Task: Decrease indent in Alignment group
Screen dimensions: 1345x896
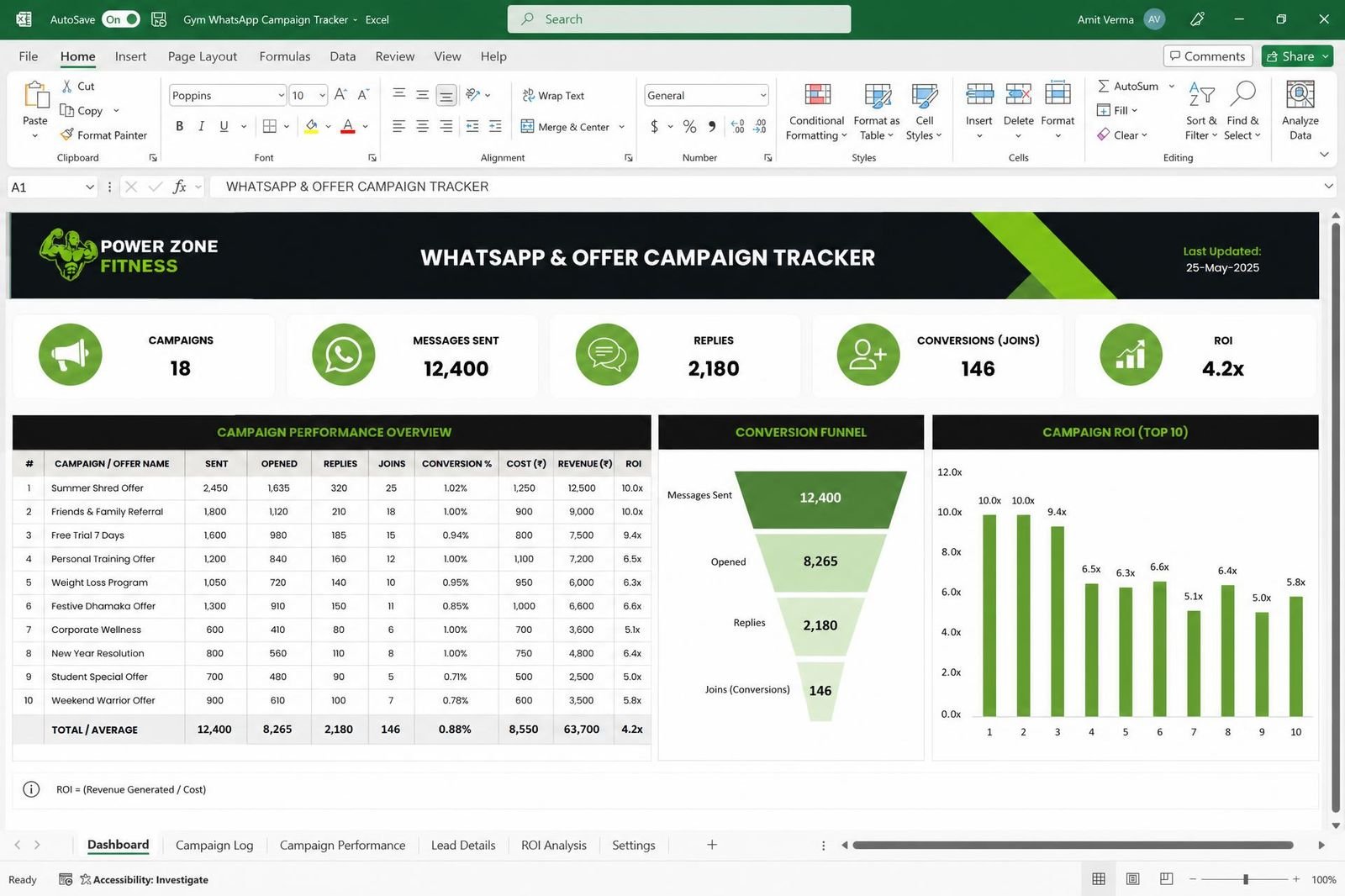Action: [472, 126]
